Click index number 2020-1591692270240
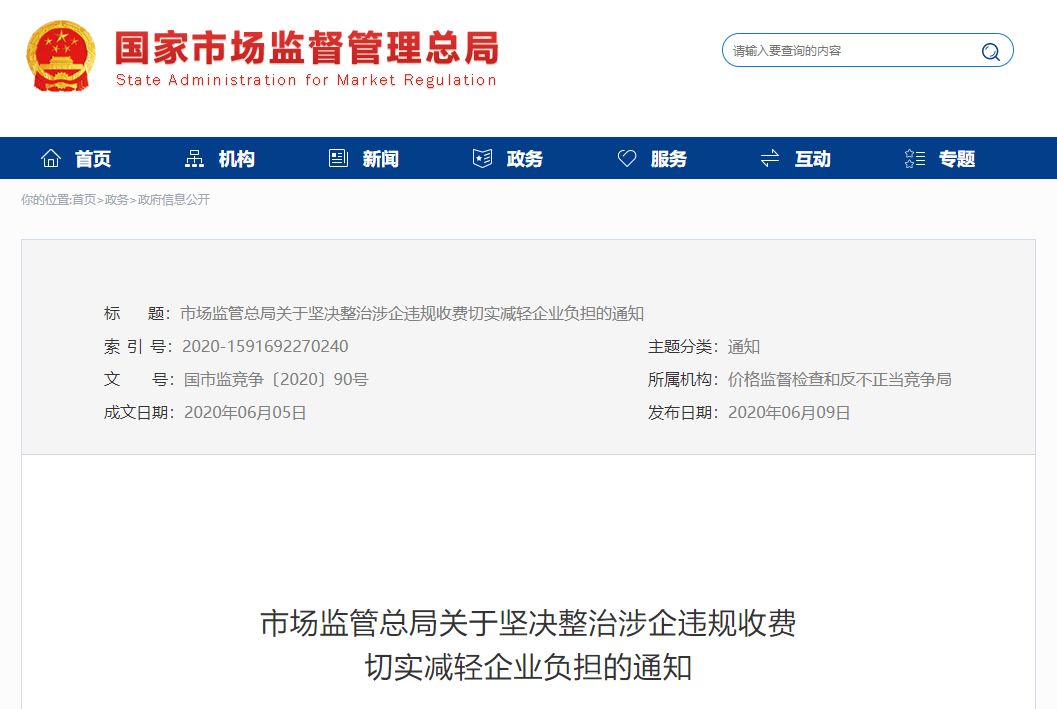 click(x=265, y=346)
